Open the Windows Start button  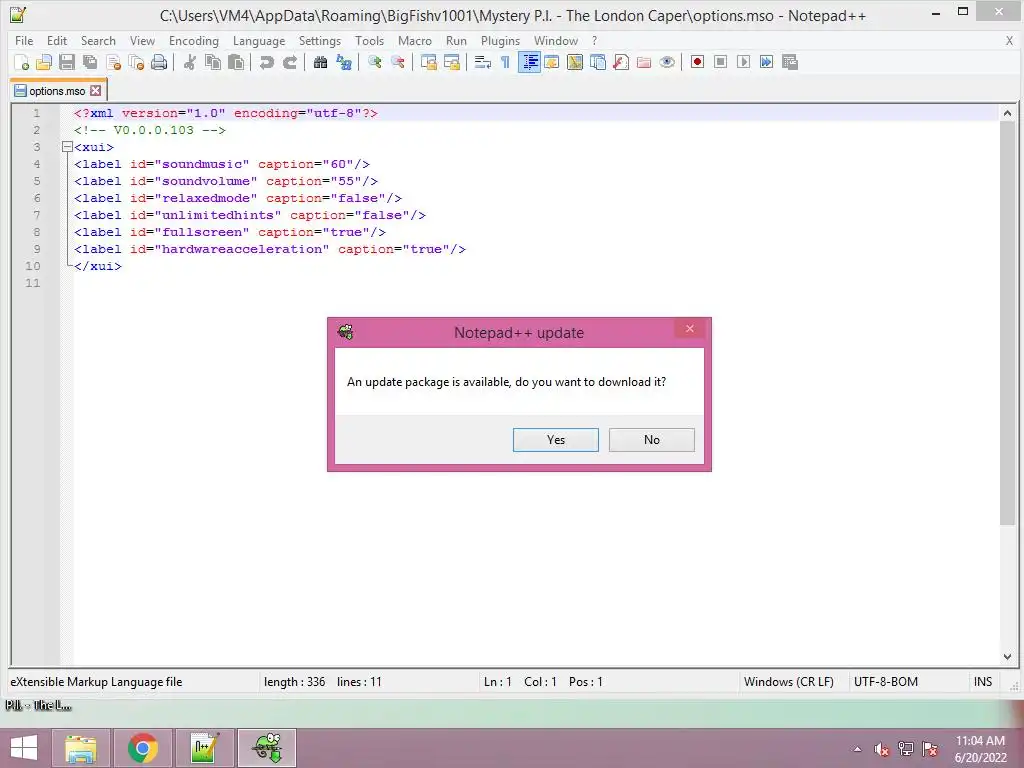pos(24,748)
